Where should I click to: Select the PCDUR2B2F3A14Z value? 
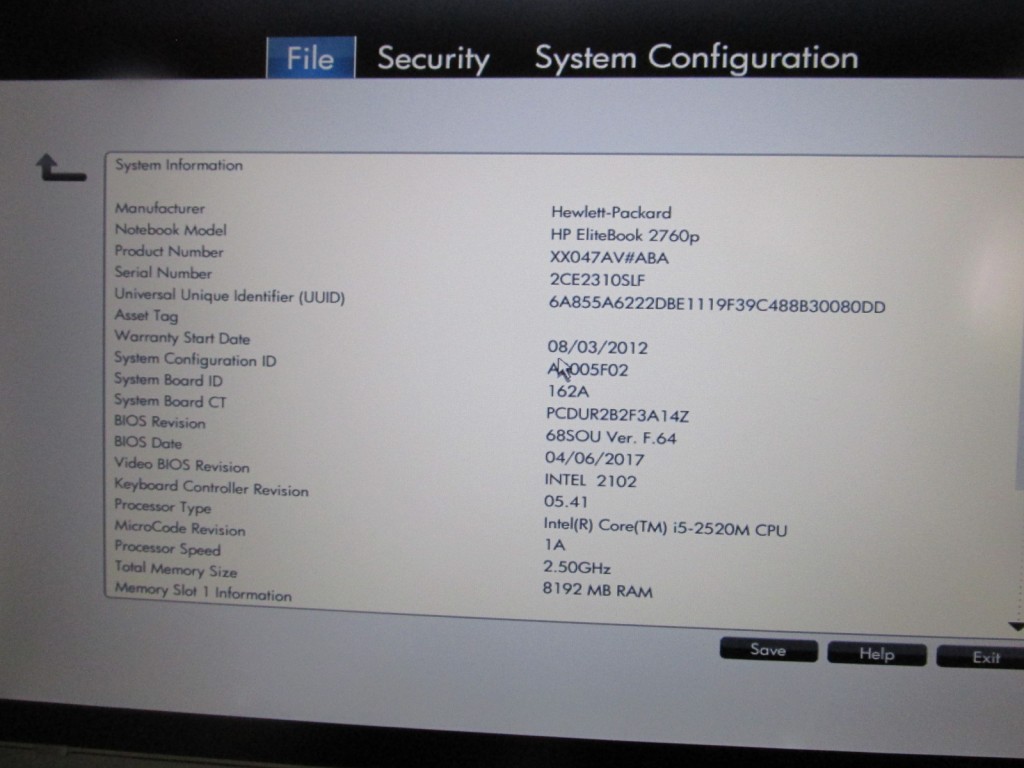pos(618,415)
